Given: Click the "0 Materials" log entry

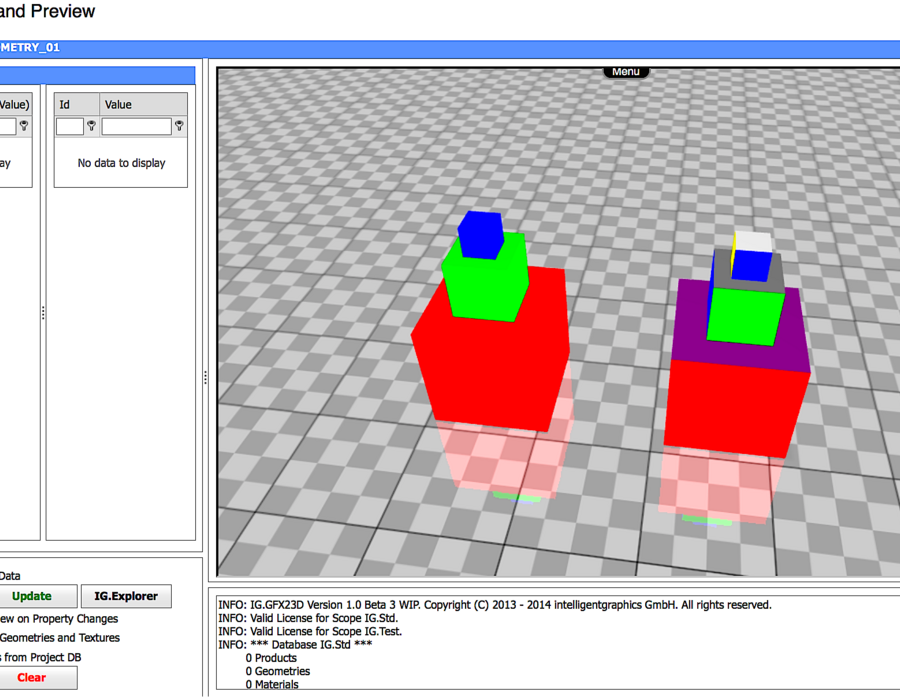Looking at the screenshot, I should (272, 684).
